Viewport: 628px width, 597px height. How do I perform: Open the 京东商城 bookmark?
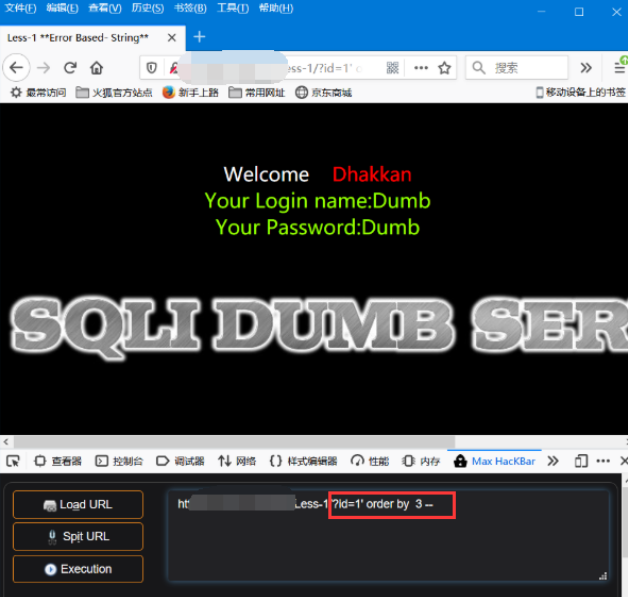point(324,92)
